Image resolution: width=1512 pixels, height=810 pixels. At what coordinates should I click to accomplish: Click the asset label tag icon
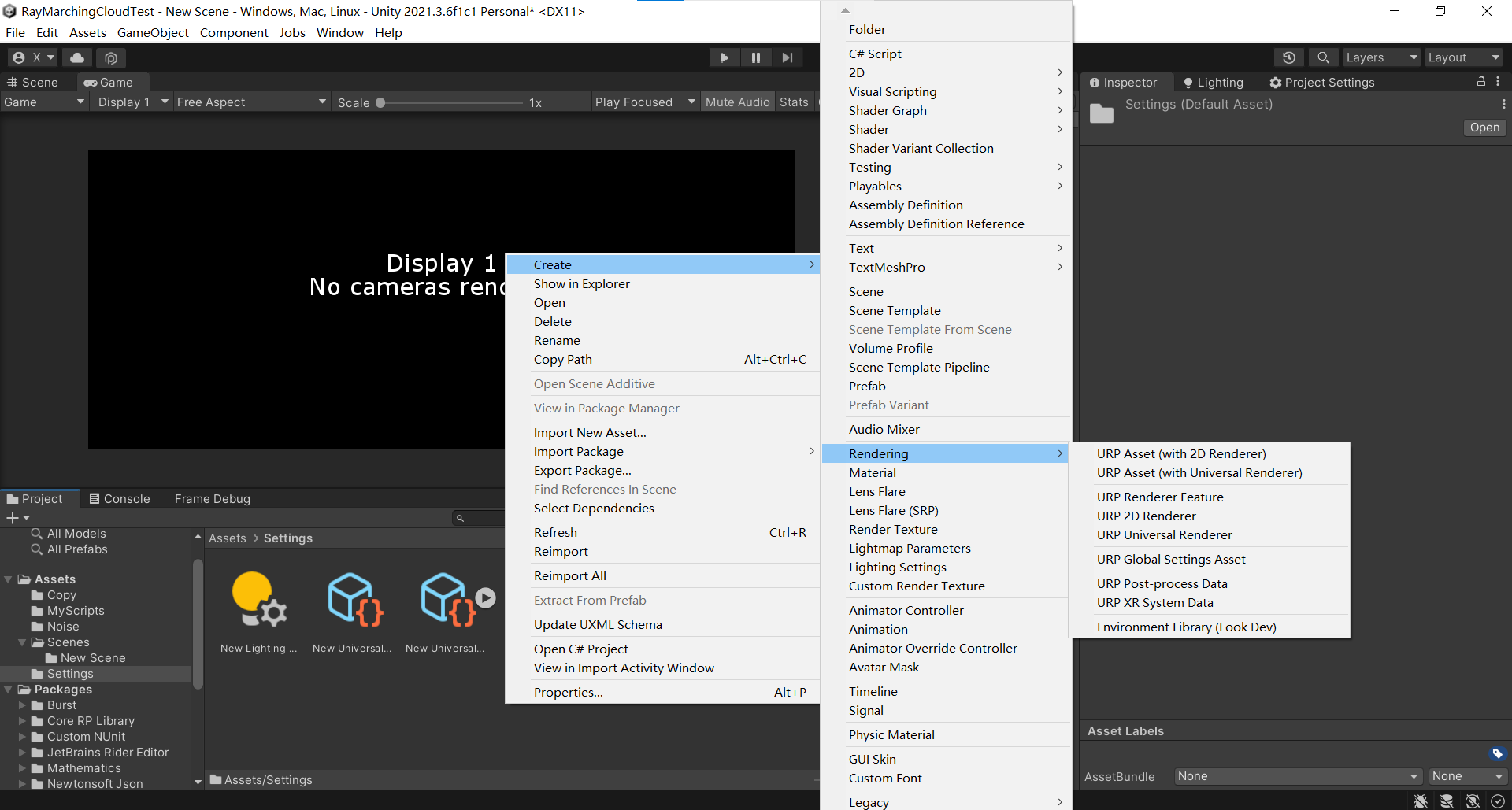[1497, 753]
